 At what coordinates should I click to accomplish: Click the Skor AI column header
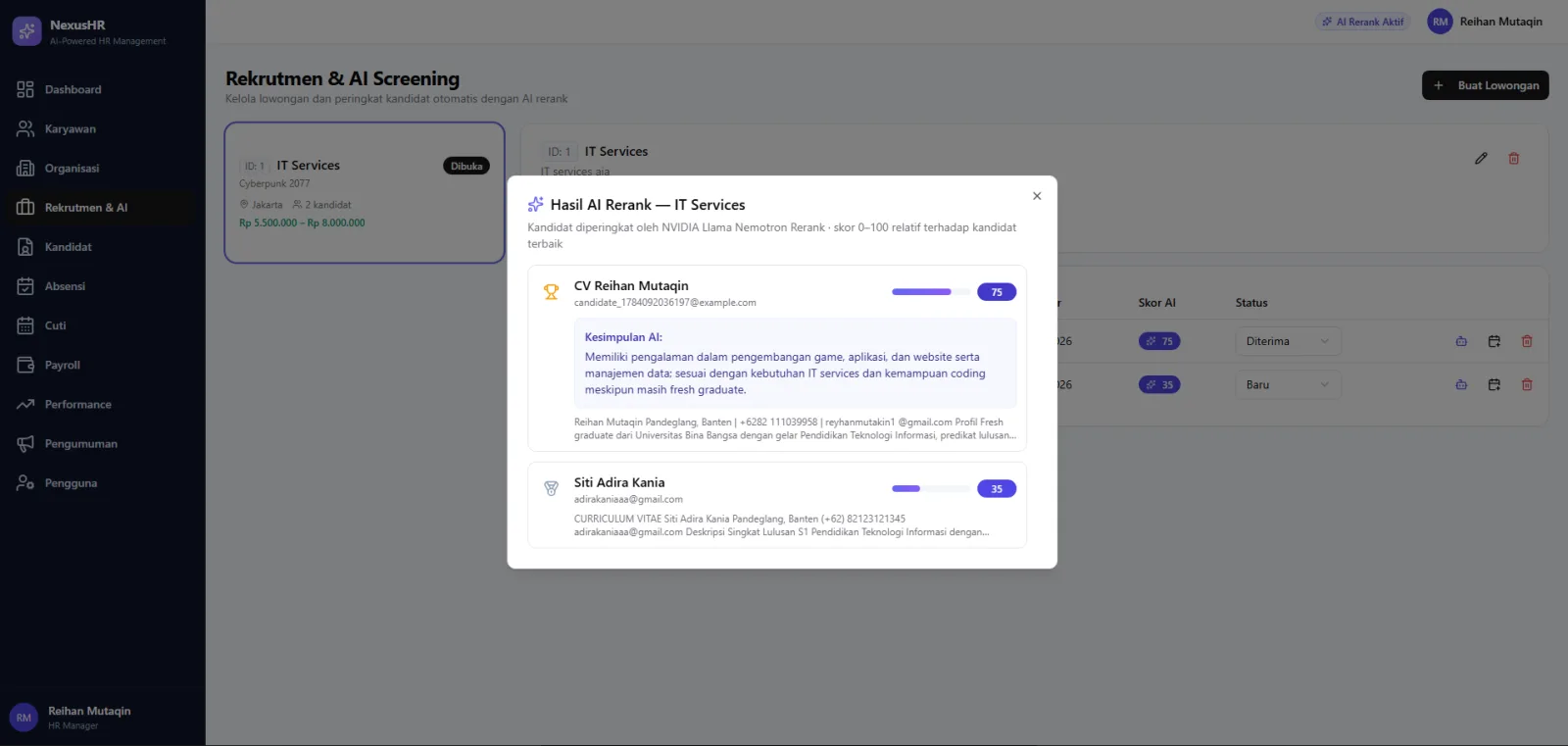pos(1156,303)
